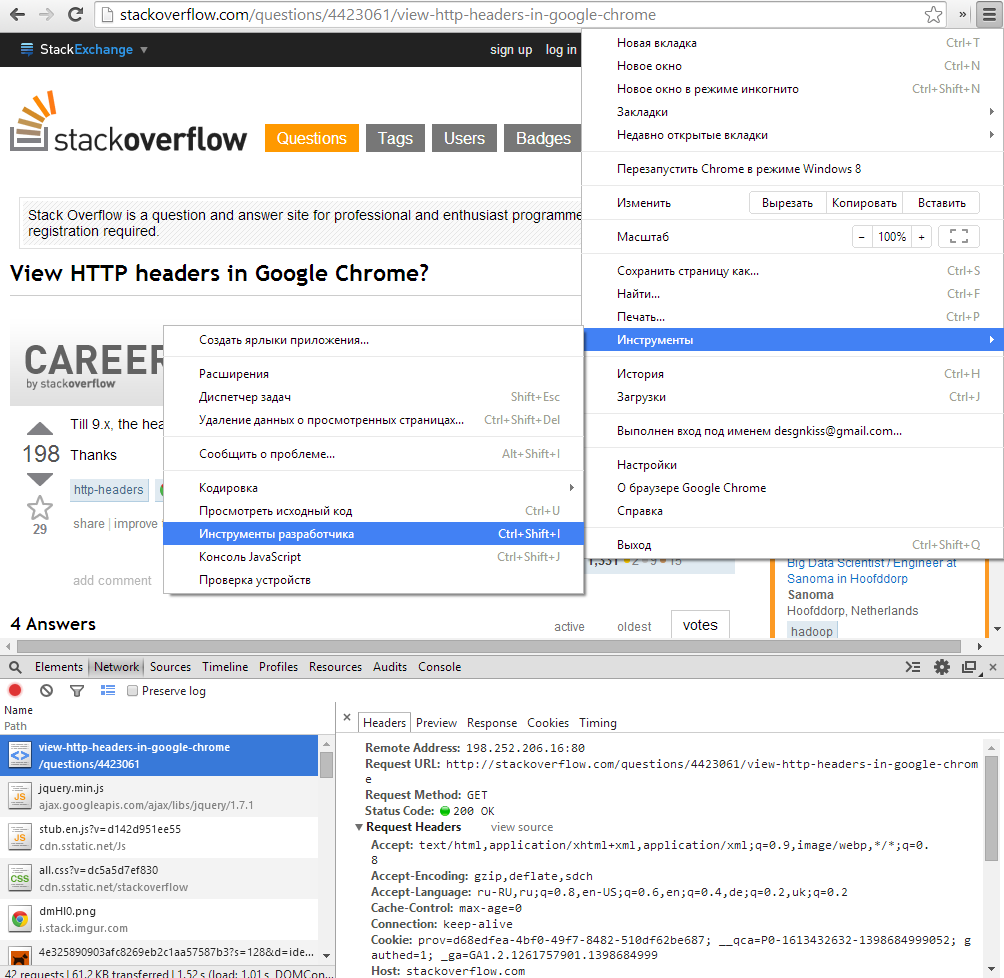Screen dimensions: 1004x978
Task: Click the Вставить button
Action: (941, 203)
